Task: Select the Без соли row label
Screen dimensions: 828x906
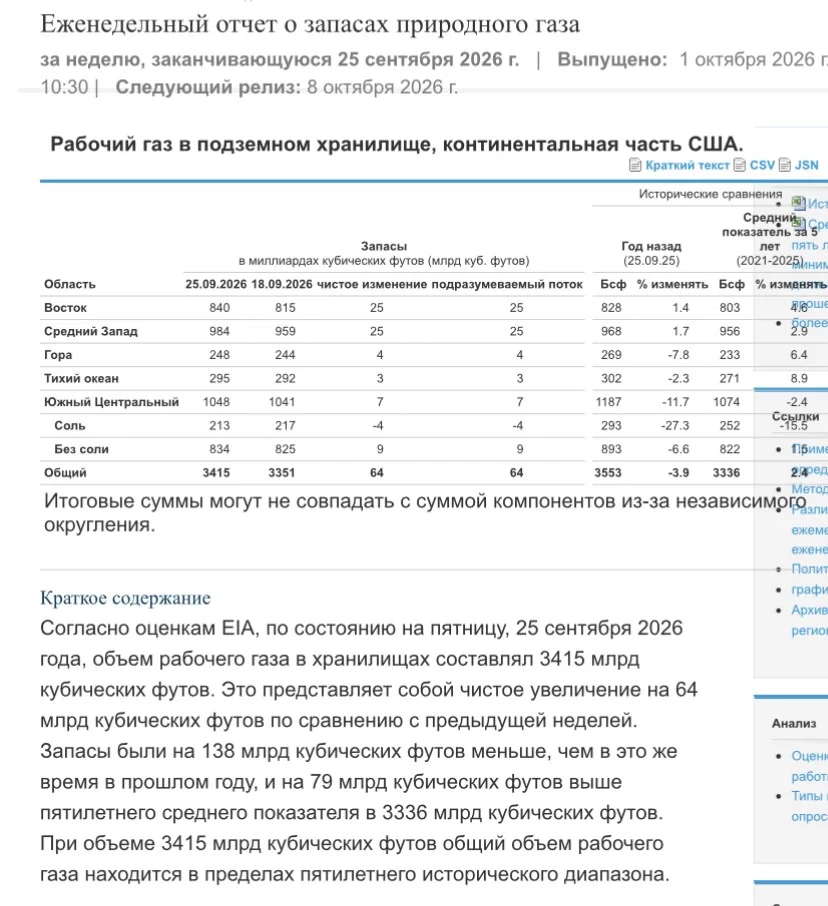Action: 81,449
